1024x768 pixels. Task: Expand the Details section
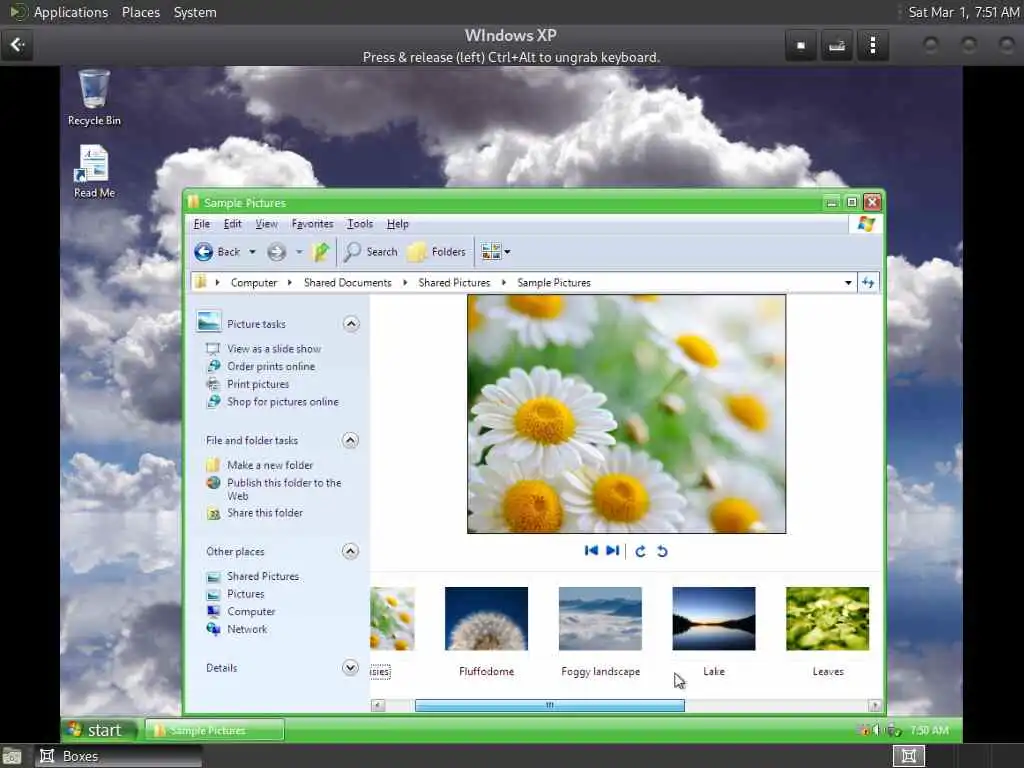tap(351, 667)
